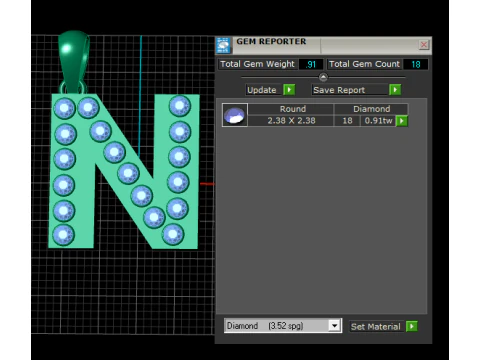This screenshot has height=360, width=480.
Task: Click the green arrow next to Save Report
Action: [395, 90]
